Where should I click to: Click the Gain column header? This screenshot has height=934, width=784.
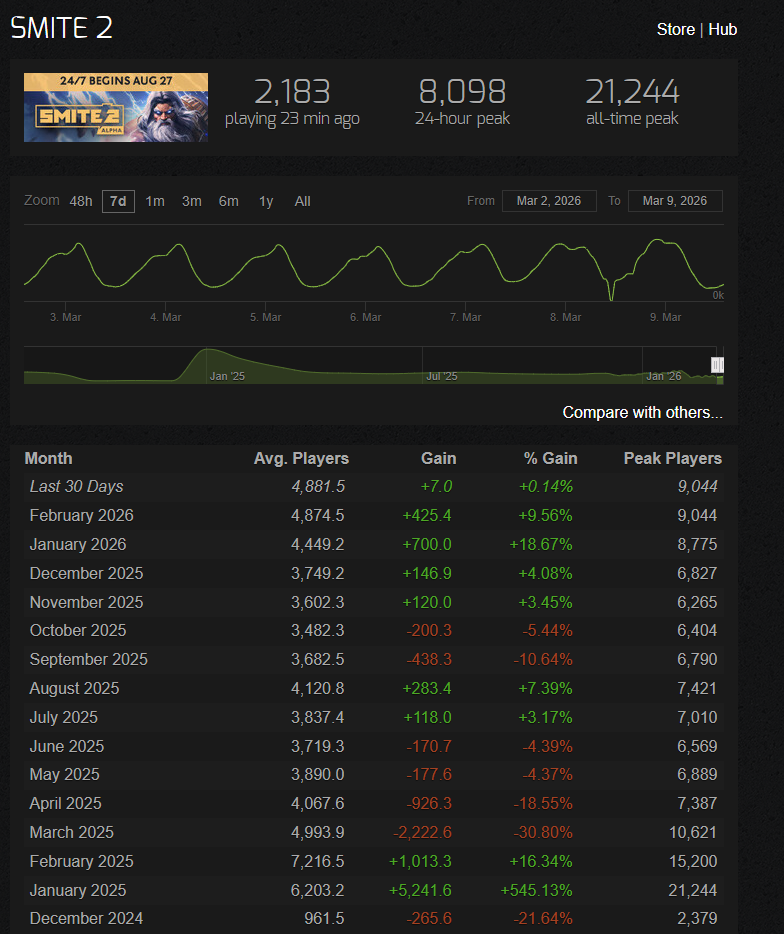(x=438, y=458)
